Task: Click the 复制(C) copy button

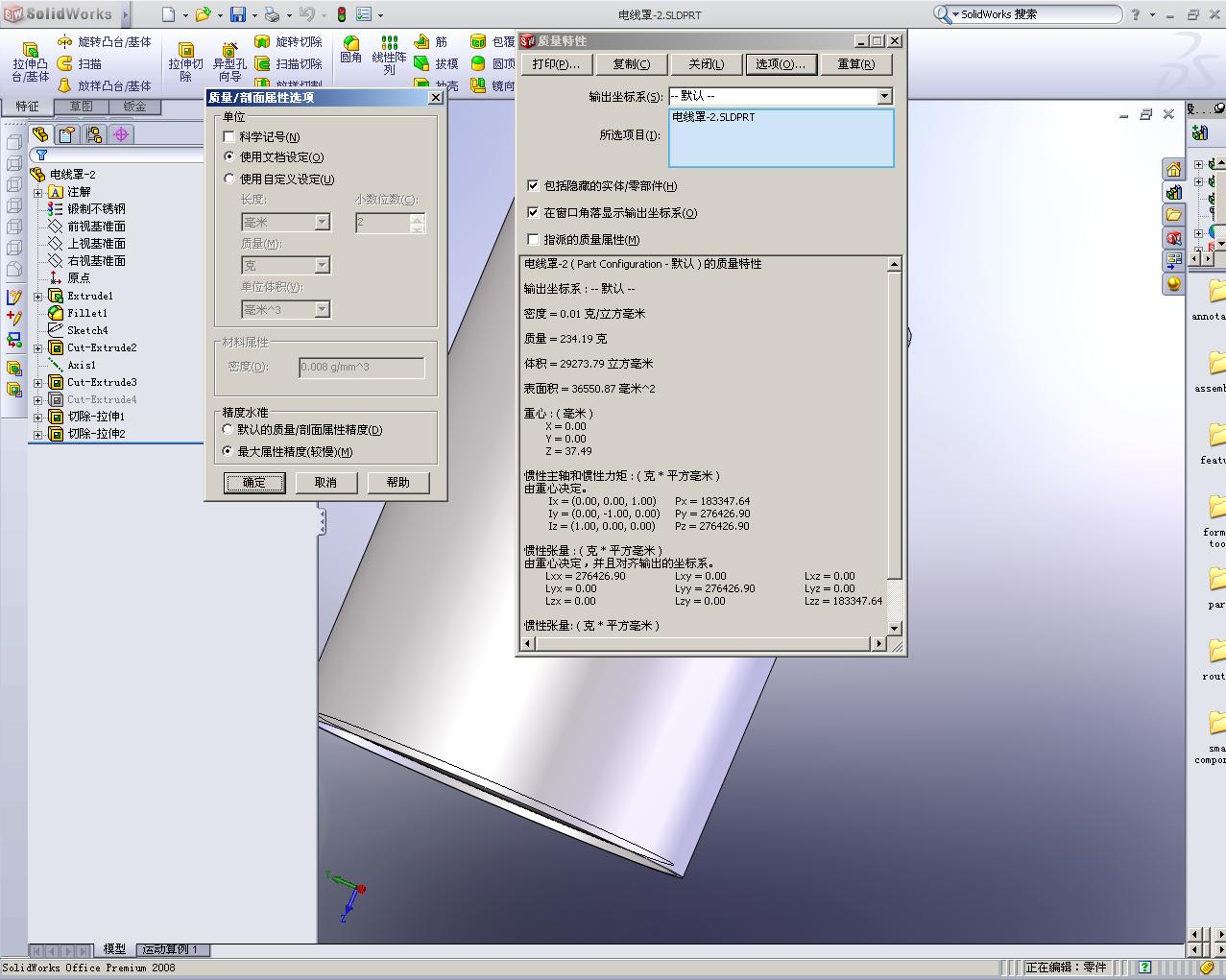Action: coord(631,64)
